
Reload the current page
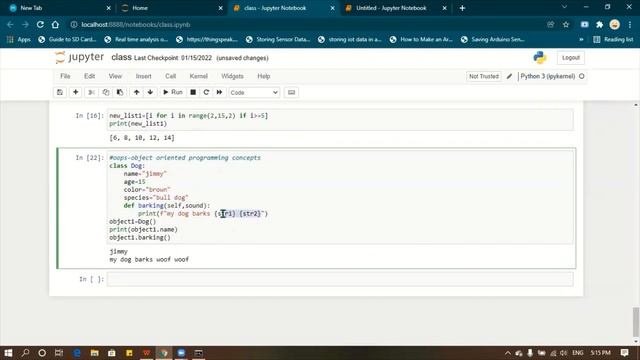click(40, 24)
